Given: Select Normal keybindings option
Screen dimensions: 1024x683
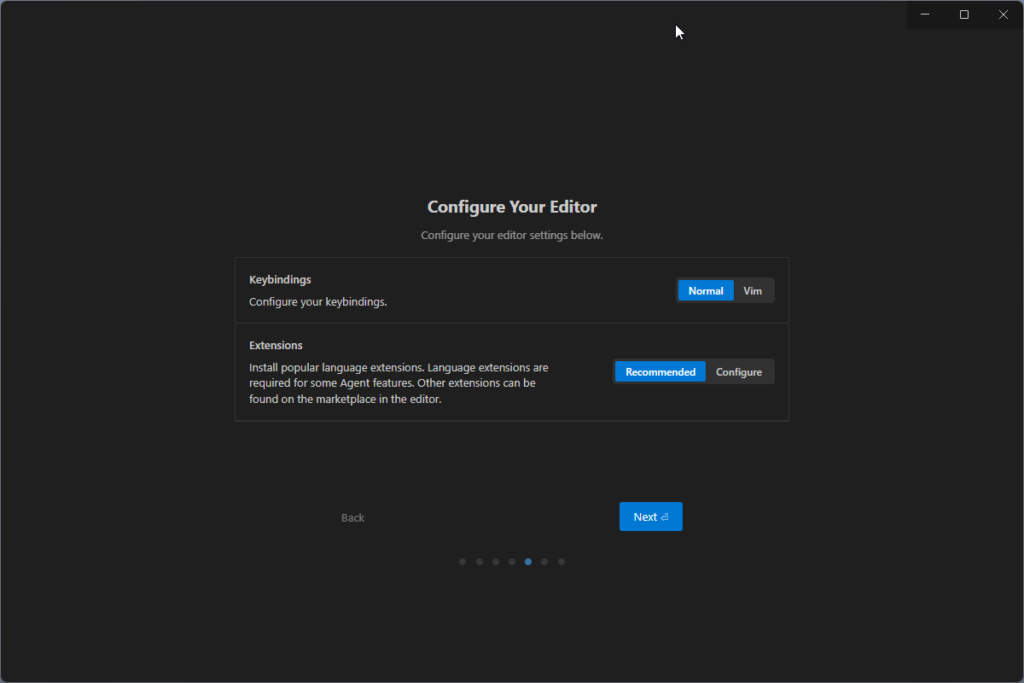Looking at the screenshot, I should tap(705, 291).
